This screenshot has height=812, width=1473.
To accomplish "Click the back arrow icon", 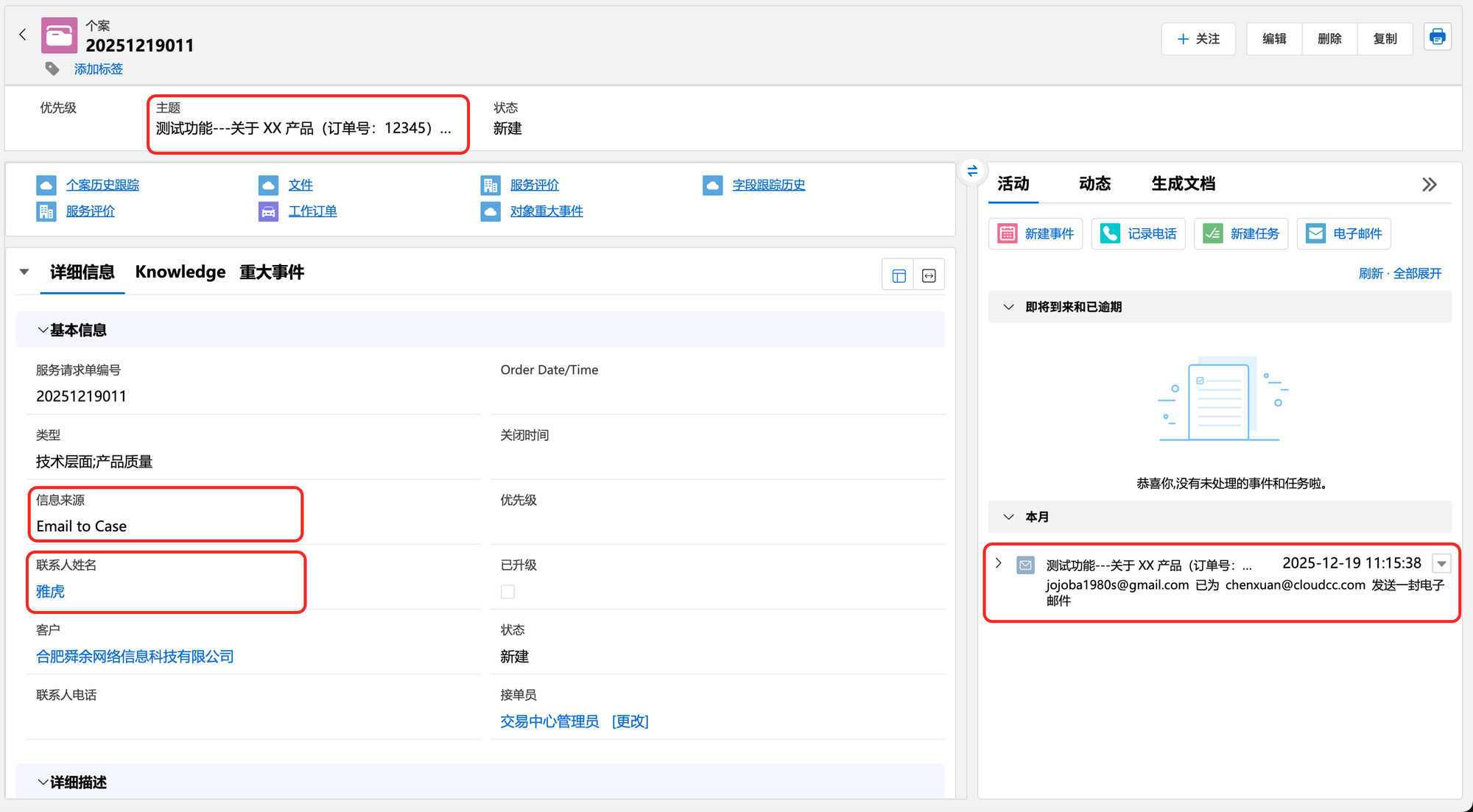I will (x=22, y=35).
